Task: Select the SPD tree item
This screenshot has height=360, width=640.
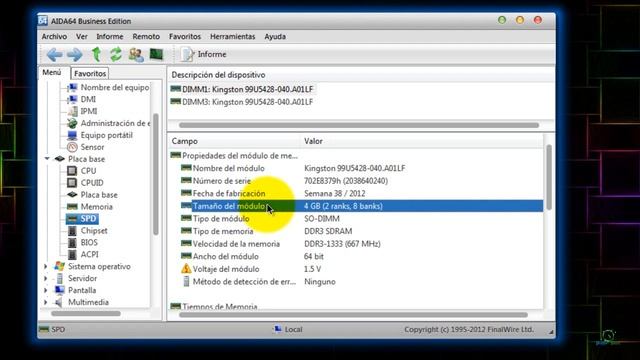Action: pos(82,219)
